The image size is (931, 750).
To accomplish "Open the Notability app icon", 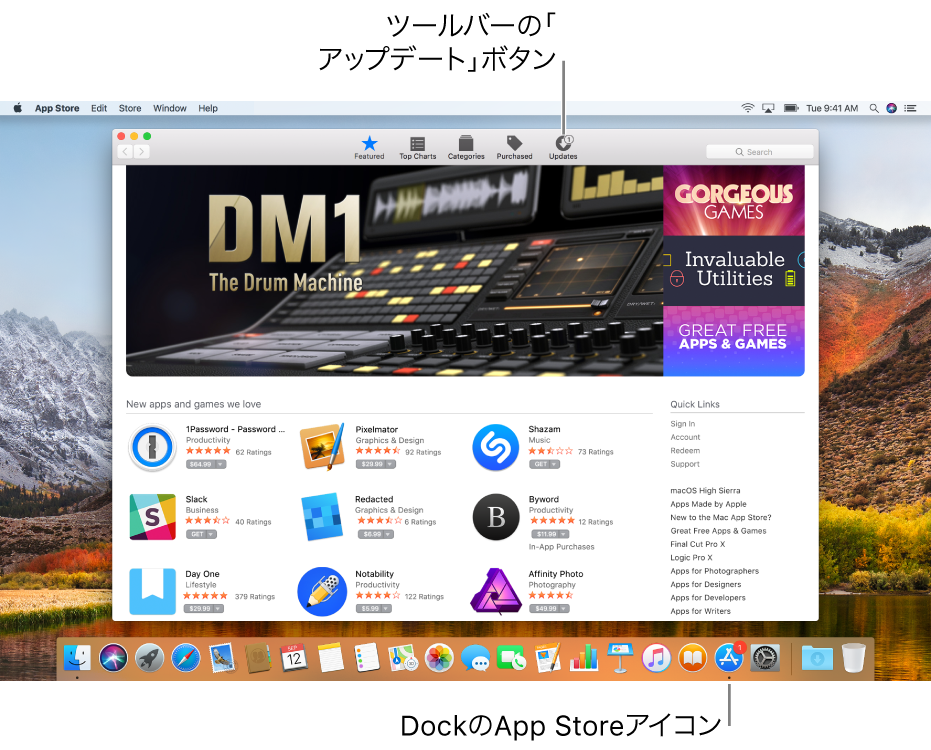I will coord(322,591).
